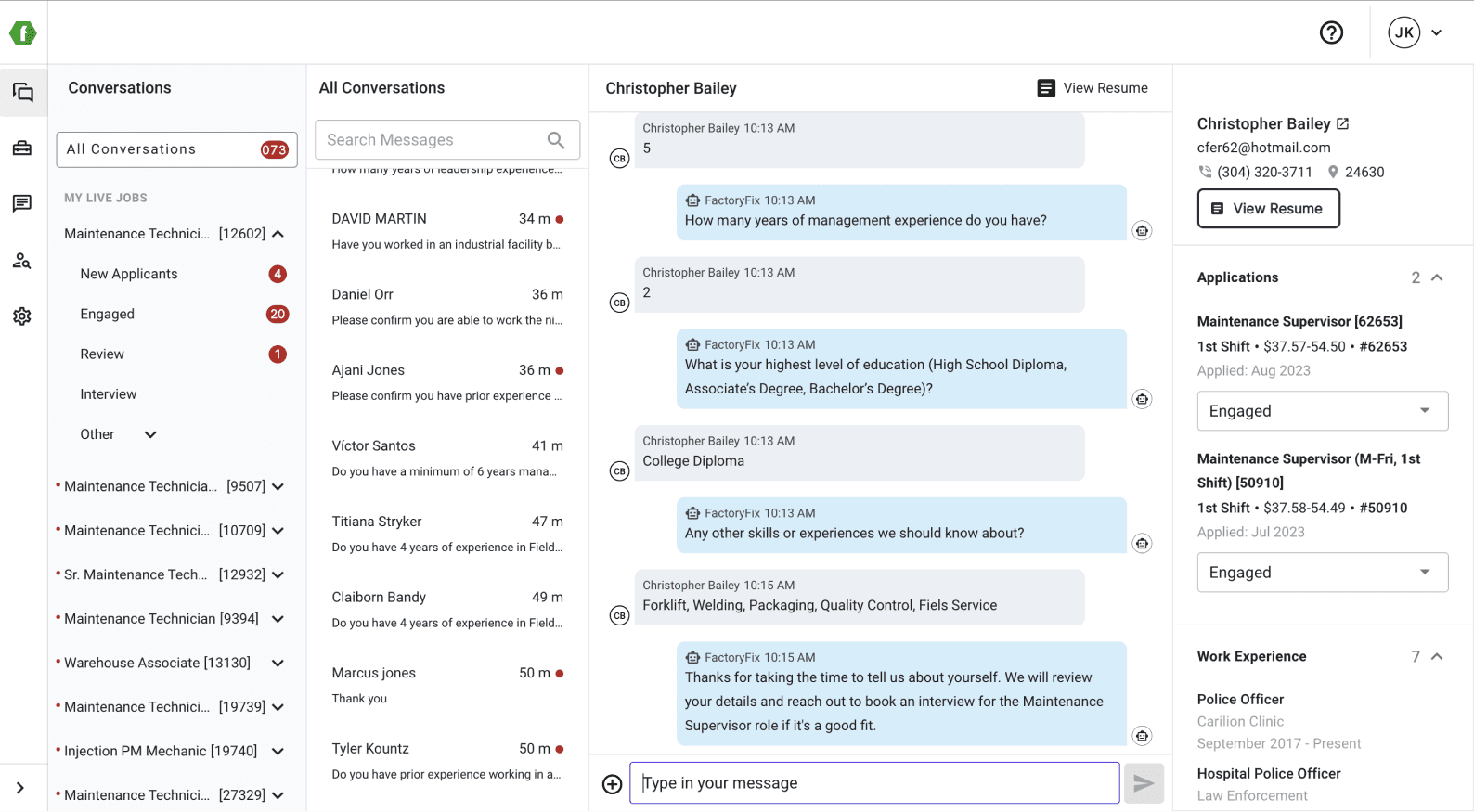This screenshot has height=812, width=1474.
Task: Expand Injection PM Mechanic [19740] job
Action: tap(278, 751)
